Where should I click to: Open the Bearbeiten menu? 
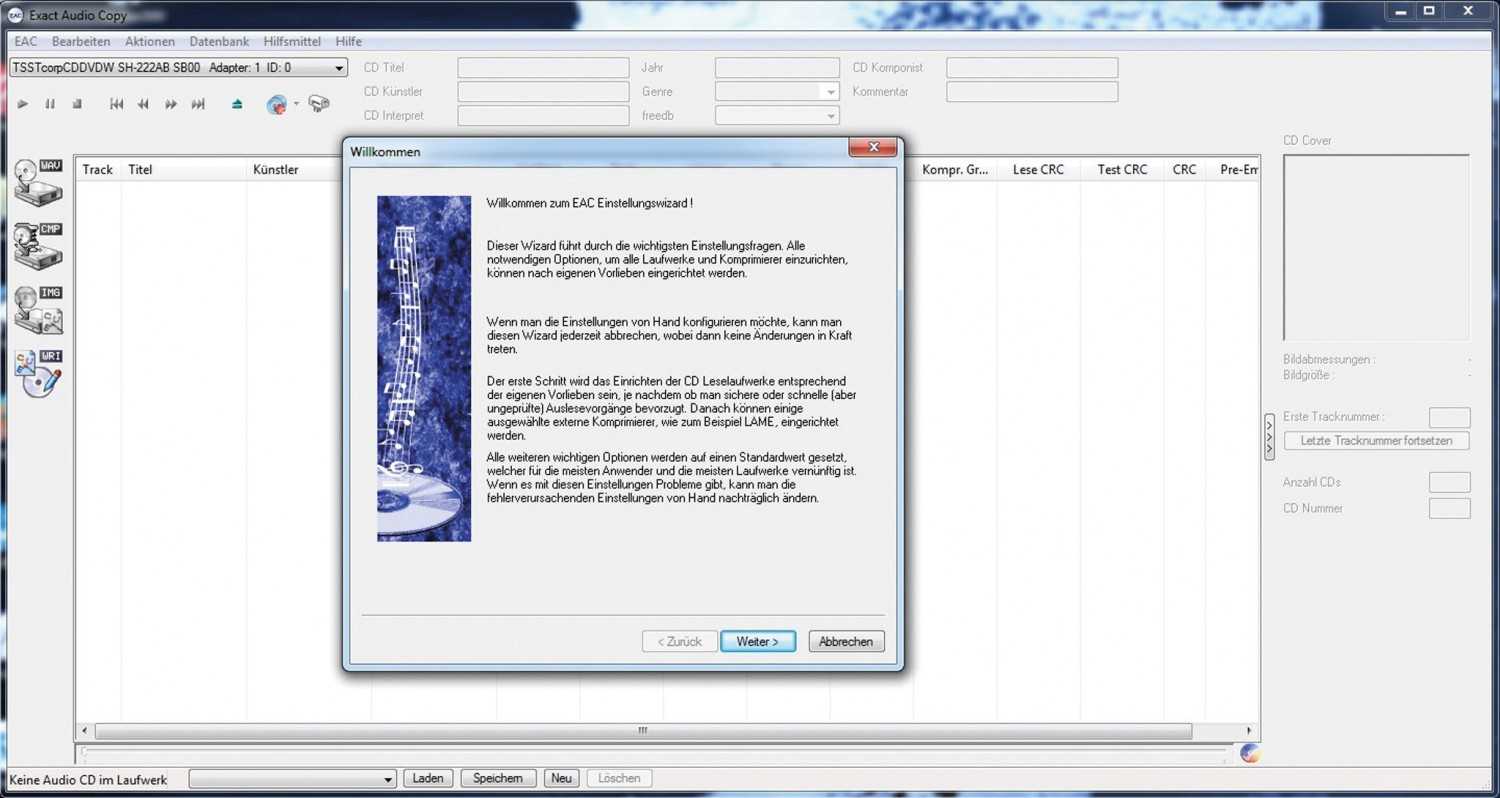81,42
